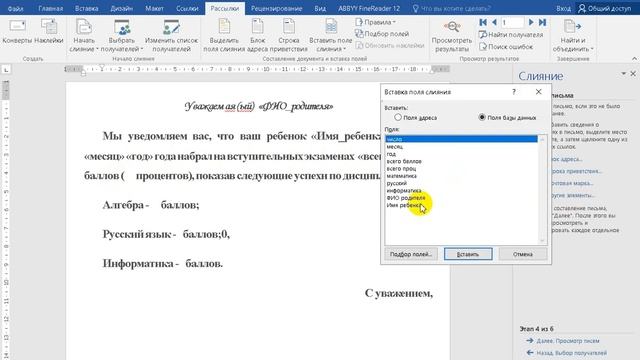
Task: Open Вставить поле слияния dropdown
Action: point(331,36)
